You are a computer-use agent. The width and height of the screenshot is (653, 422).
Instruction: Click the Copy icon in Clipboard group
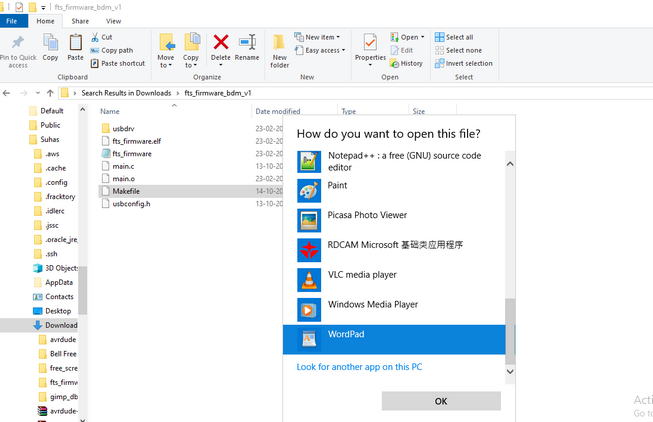[x=50, y=42]
